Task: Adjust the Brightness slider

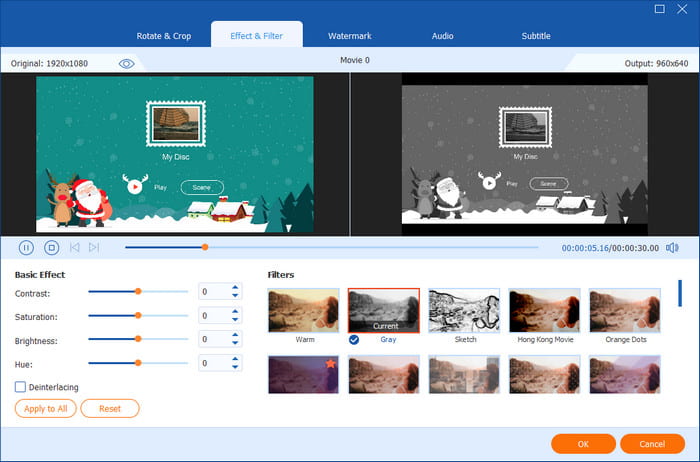Action: (x=138, y=340)
